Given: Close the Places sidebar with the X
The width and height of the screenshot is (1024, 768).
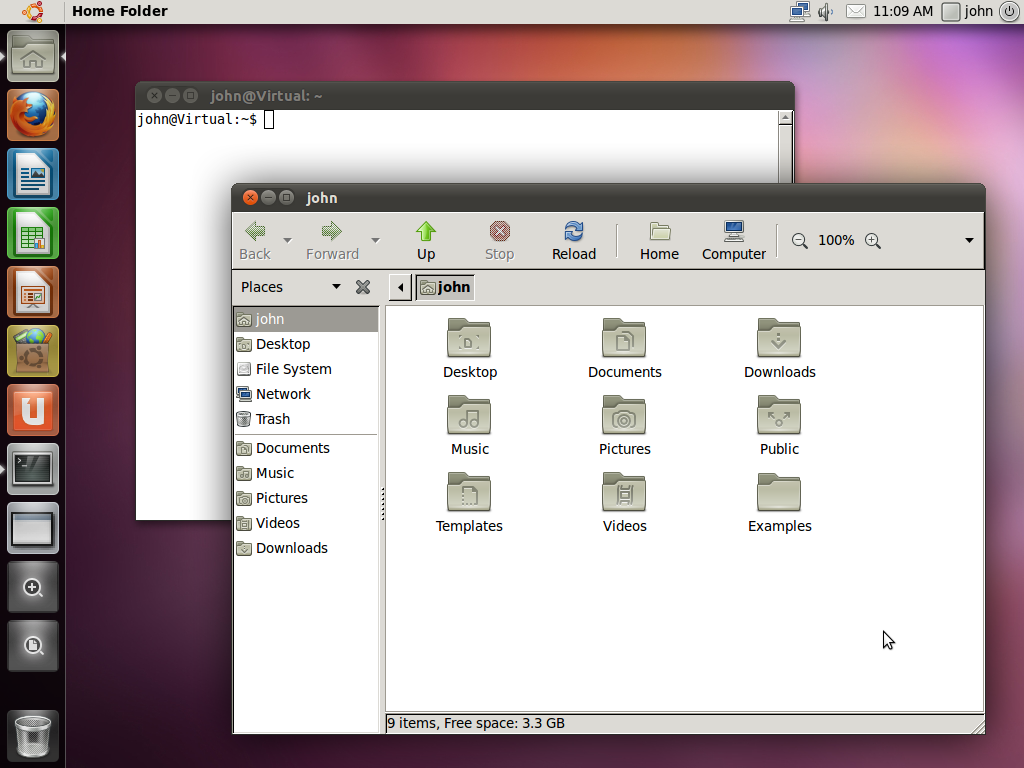Looking at the screenshot, I should (x=362, y=287).
